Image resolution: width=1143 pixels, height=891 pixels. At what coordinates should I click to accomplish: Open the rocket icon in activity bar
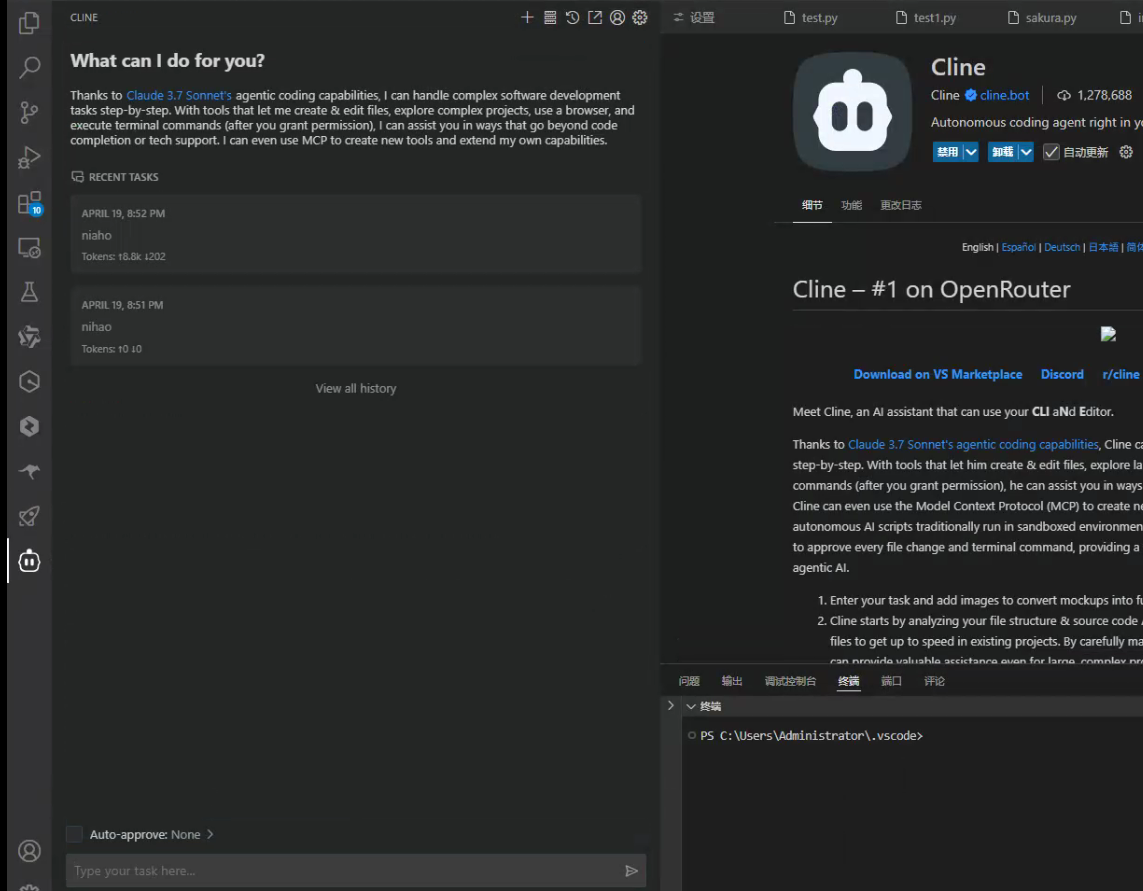click(29, 516)
